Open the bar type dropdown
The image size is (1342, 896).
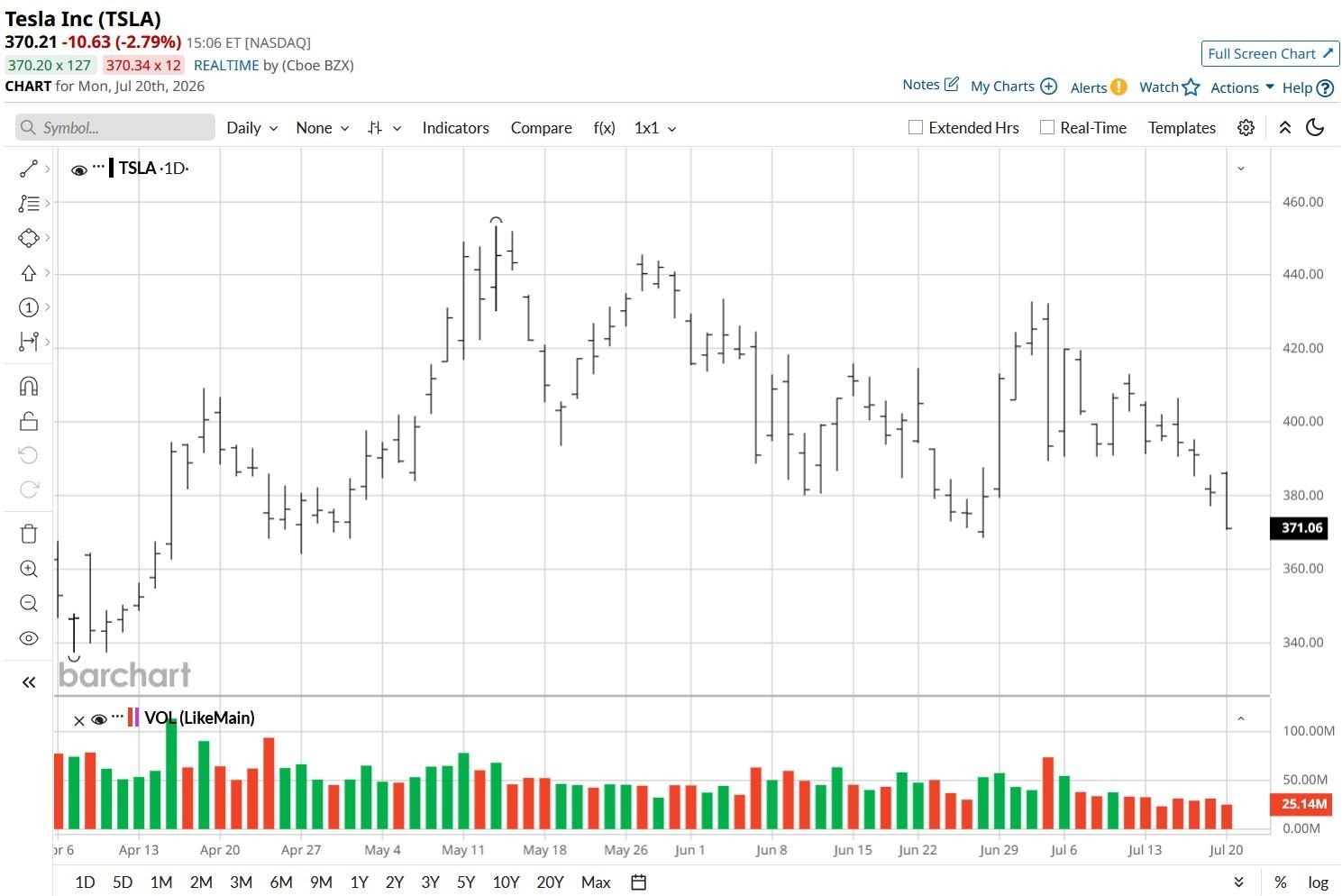[384, 128]
